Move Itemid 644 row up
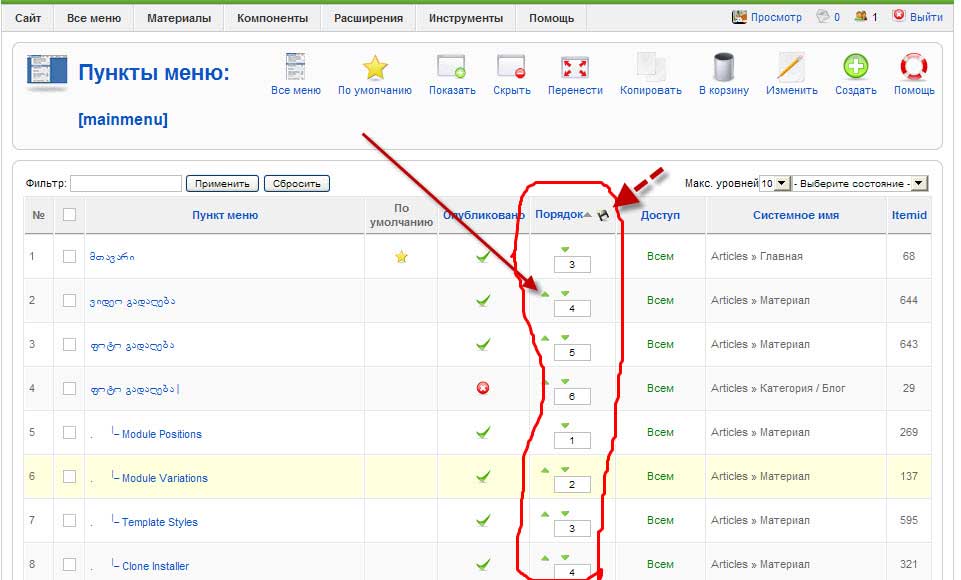This screenshot has height=580, width=961. (x=545, y=294)
